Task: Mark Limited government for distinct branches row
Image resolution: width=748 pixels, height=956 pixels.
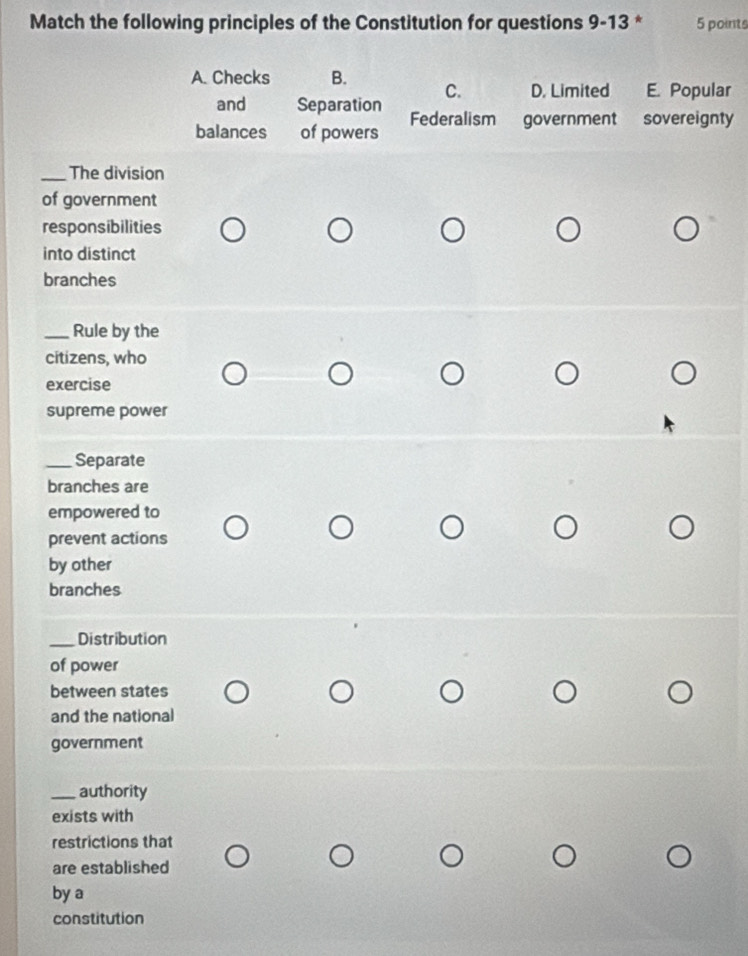Action: pos(569,232)
